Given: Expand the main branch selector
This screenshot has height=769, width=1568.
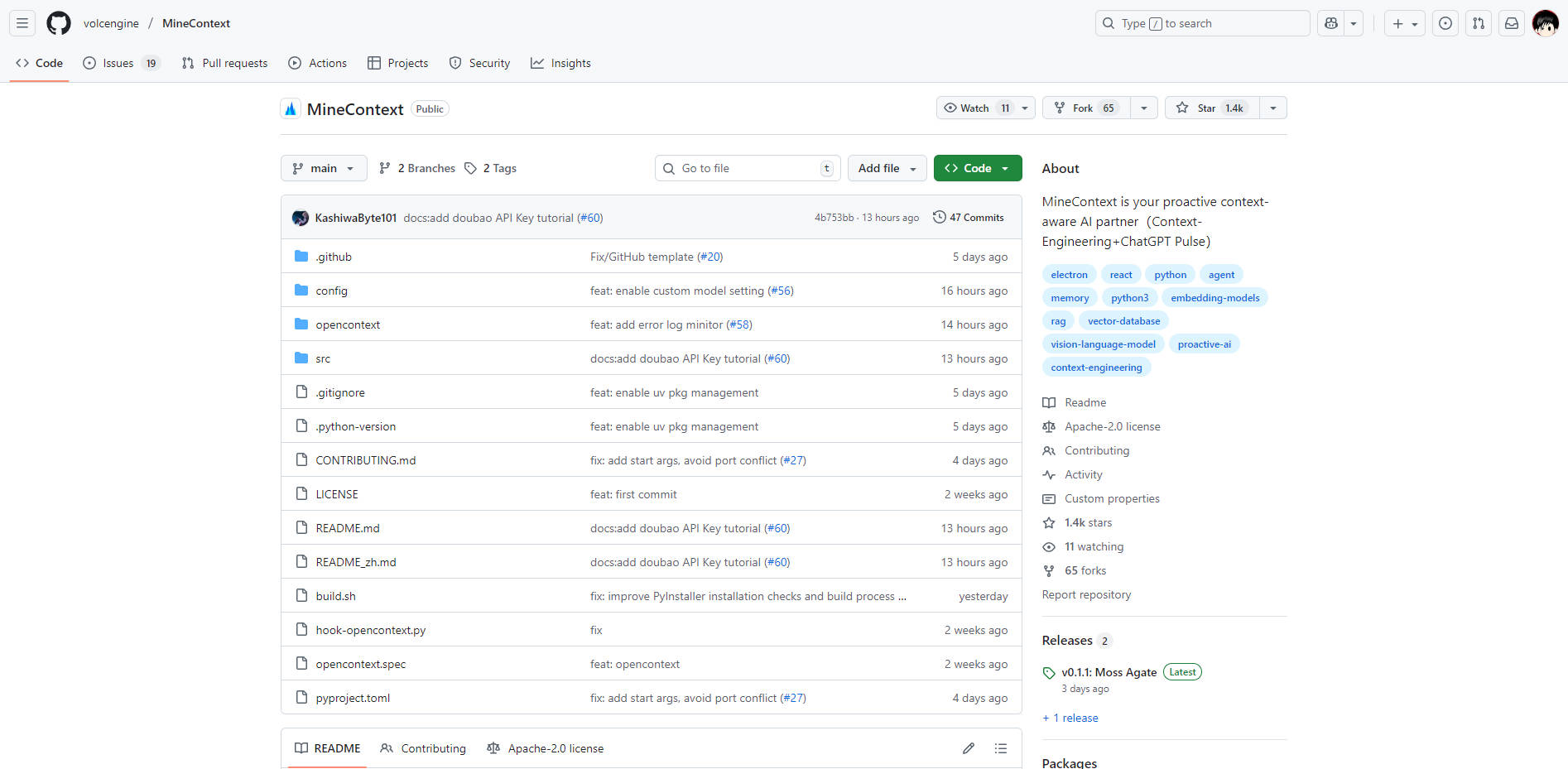Looking at the screenshot, I should (323, 168).
